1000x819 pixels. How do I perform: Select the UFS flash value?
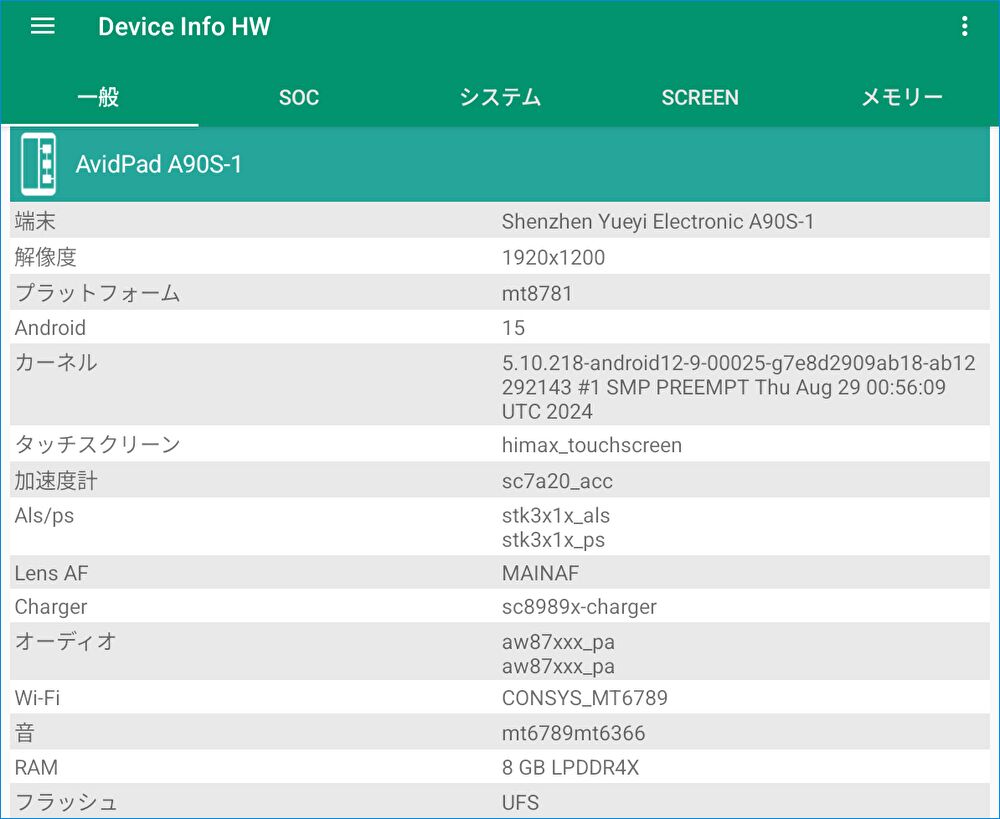point(520,802)
